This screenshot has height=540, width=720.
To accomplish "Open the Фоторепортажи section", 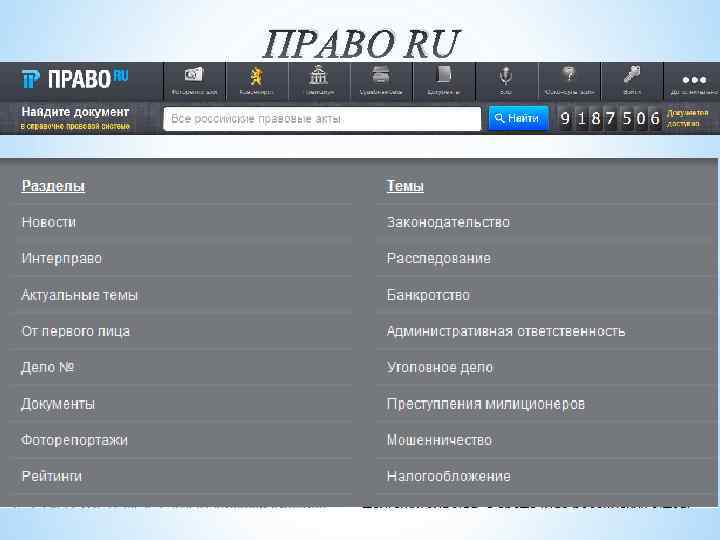I will pos(74,440).
